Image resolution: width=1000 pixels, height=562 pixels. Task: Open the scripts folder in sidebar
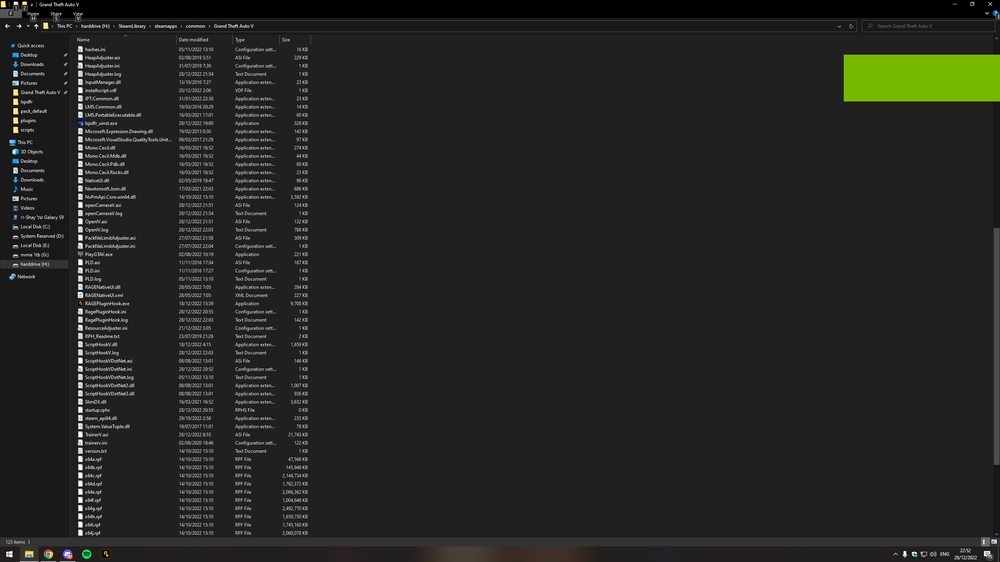pos(27,130)
